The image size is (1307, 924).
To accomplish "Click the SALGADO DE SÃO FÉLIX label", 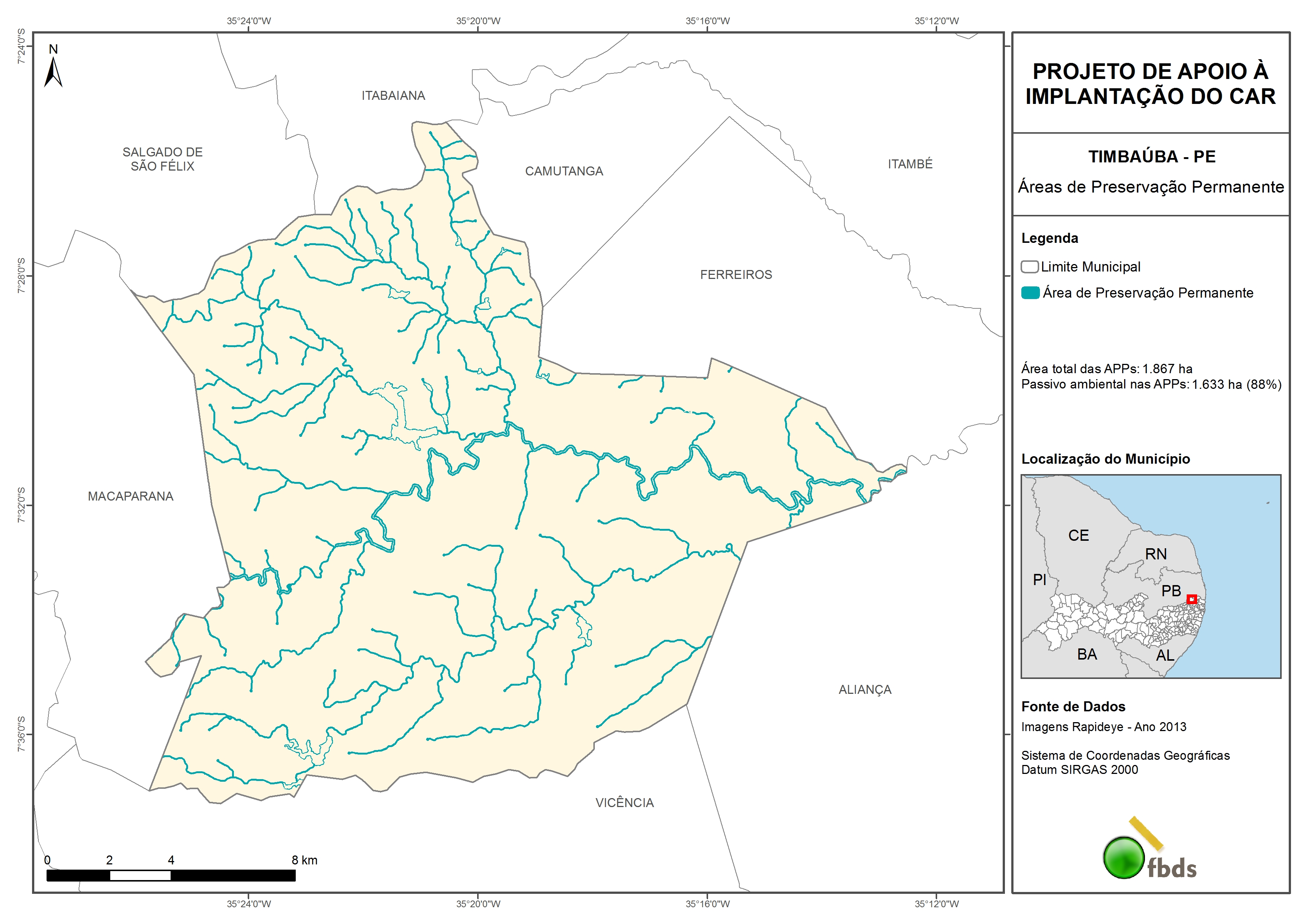I will pos(162,159).
